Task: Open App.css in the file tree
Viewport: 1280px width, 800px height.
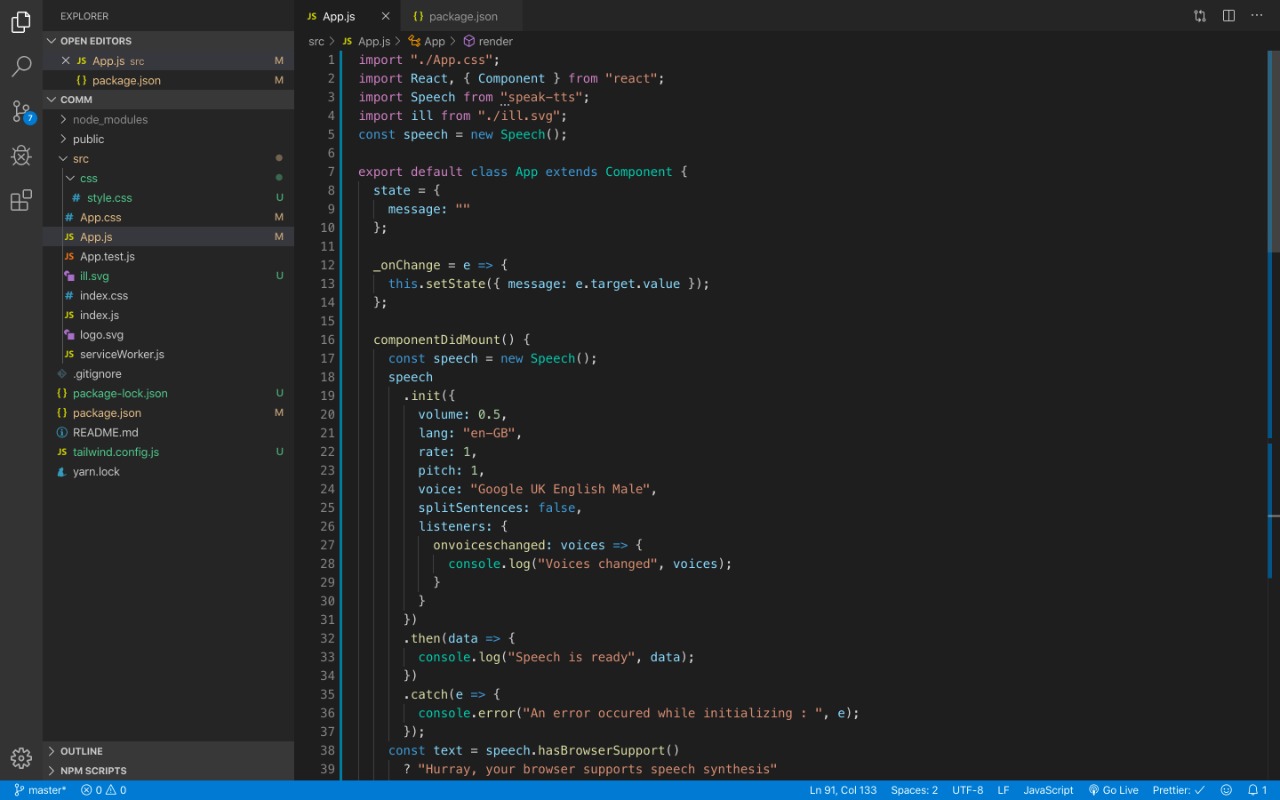Action: (168, 217)
